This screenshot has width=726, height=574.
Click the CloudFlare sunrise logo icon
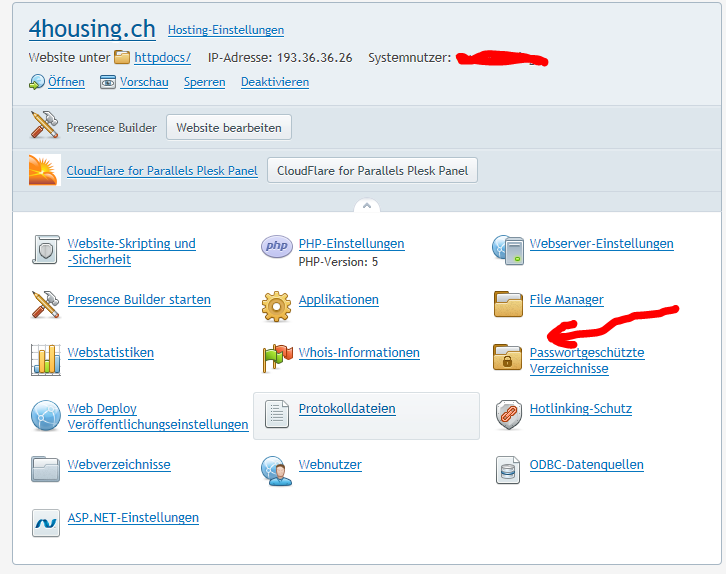(45, 171)
